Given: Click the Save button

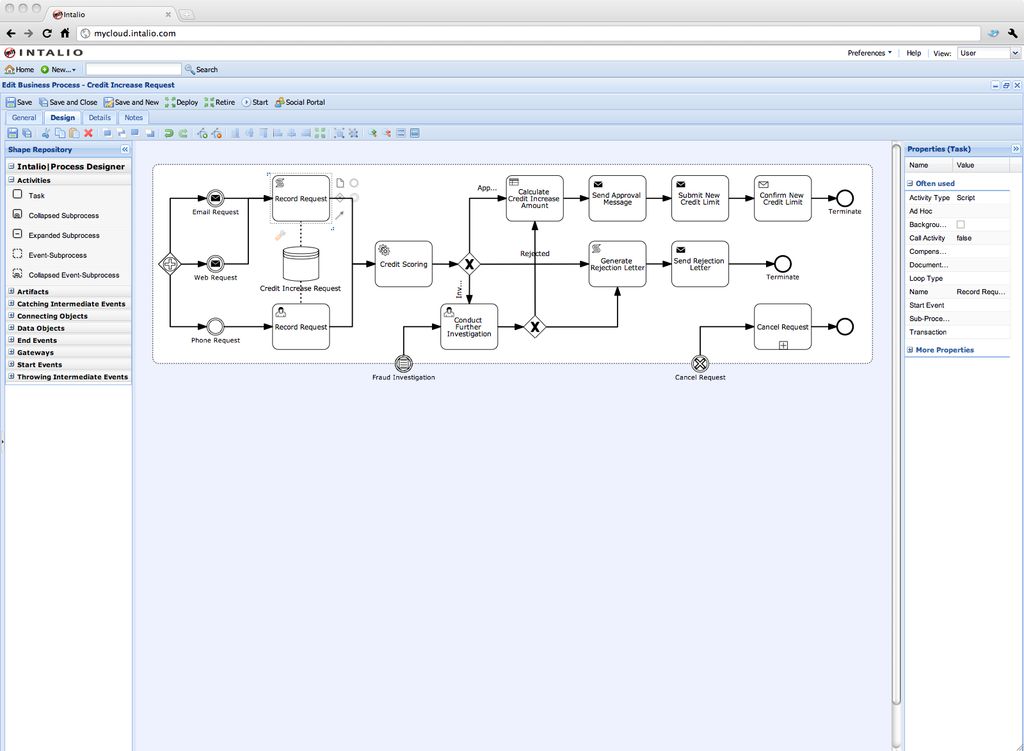Looking at the screenshot, I should (x=19, y=103).
